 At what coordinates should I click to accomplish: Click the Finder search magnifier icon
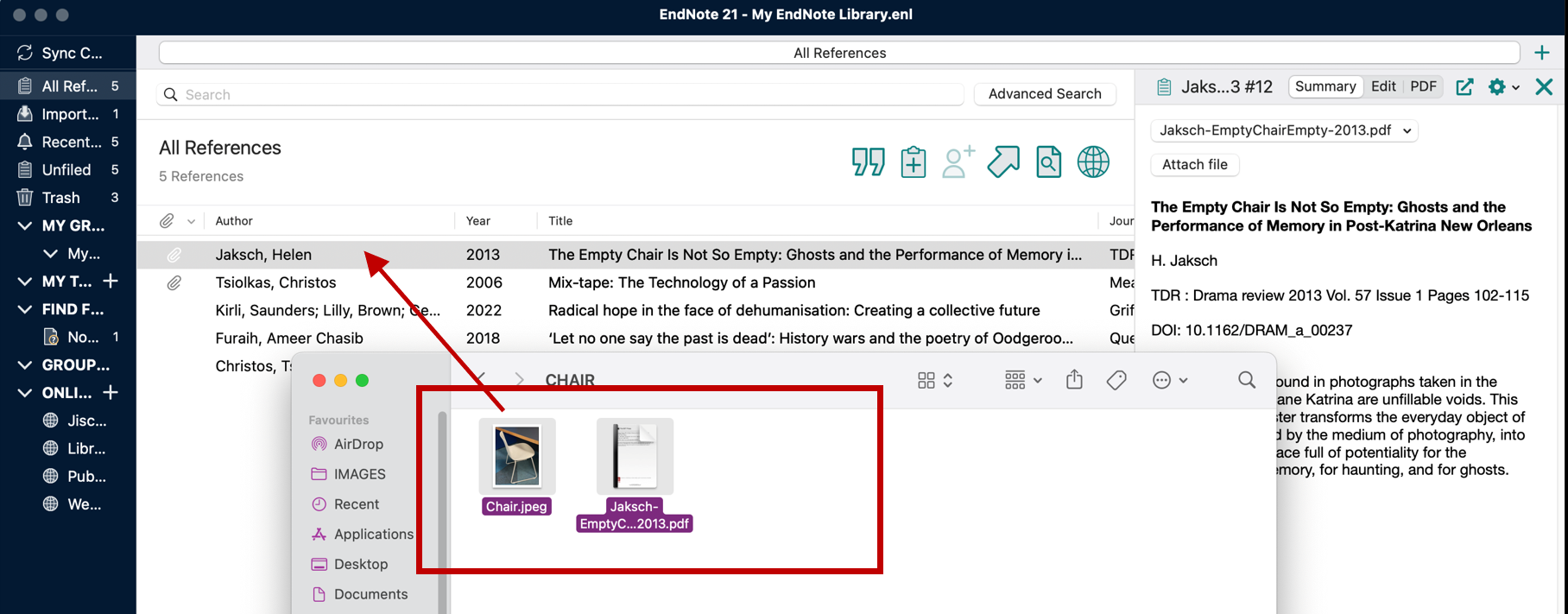click(1247, 380)
